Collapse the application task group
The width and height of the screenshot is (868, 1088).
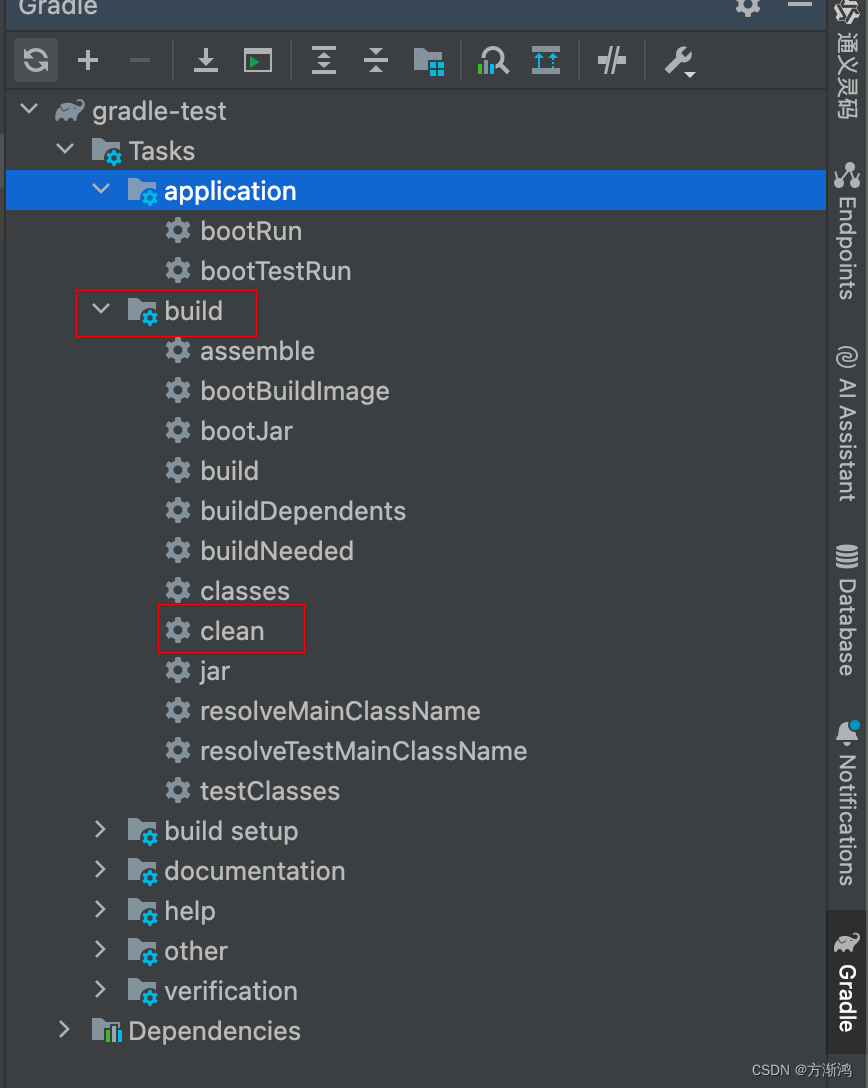101,189
